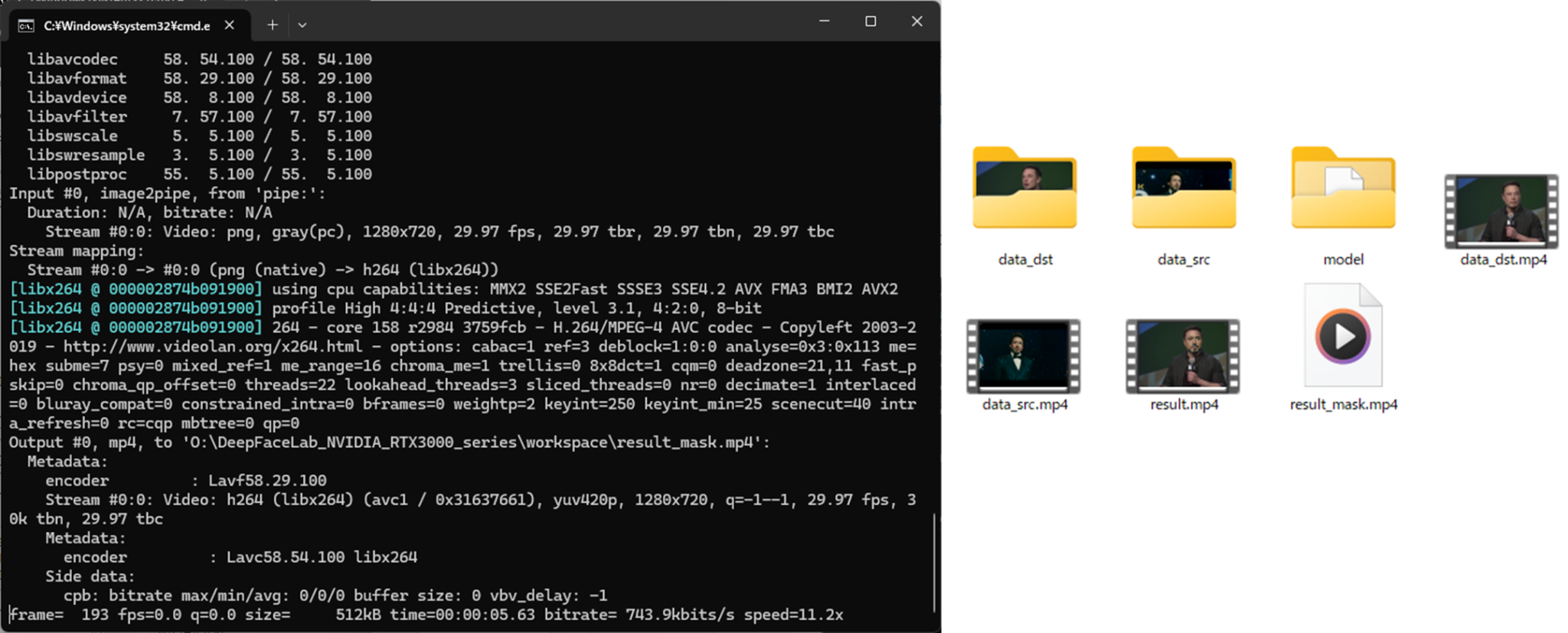Click the terminal vertical scrollbar thumb
This screenshot has height=633, width=1568.
click(934, 563)
